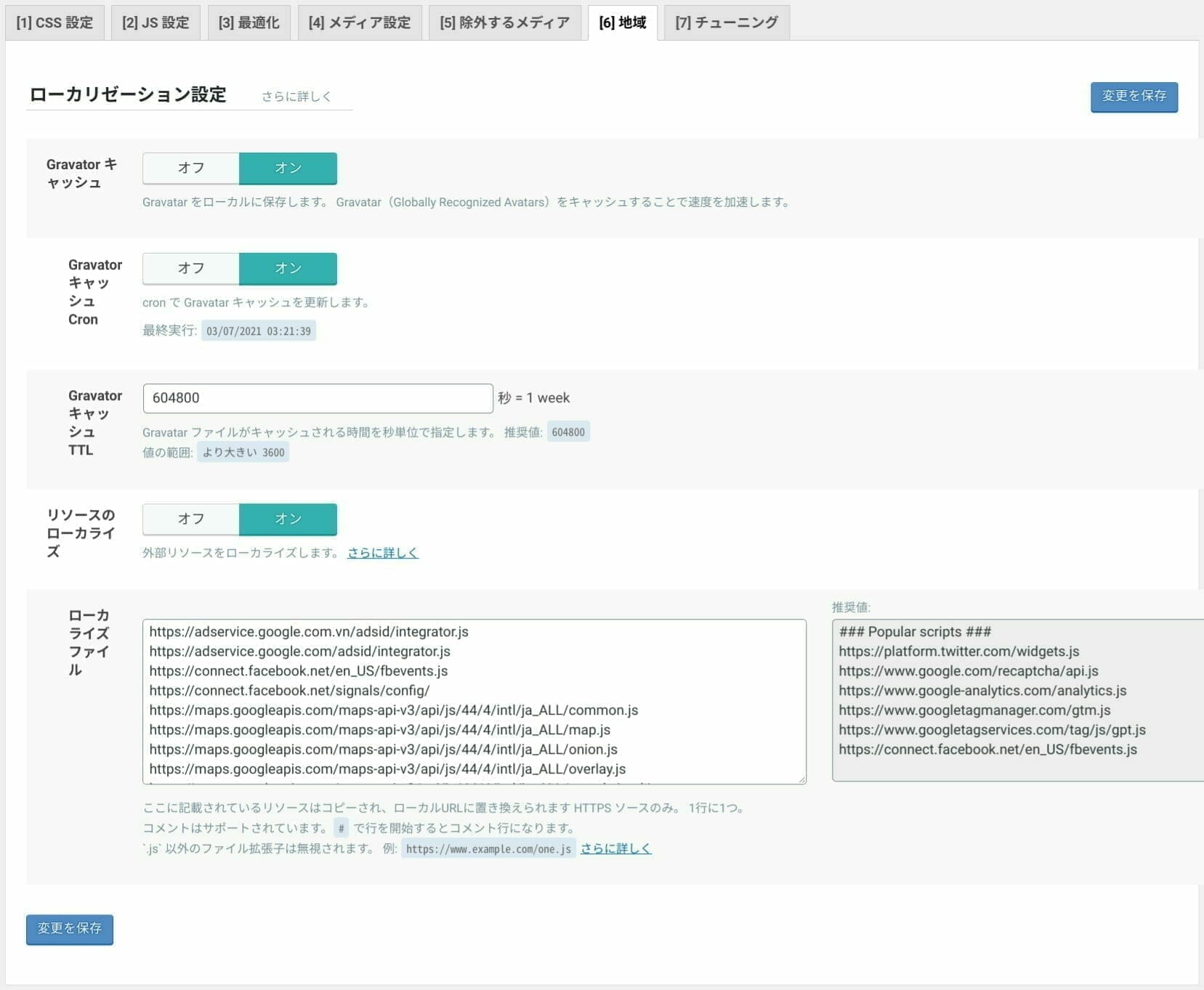
Task: Switch to the [1] CSS 設定 tab
Action: [x=54, y=23]
